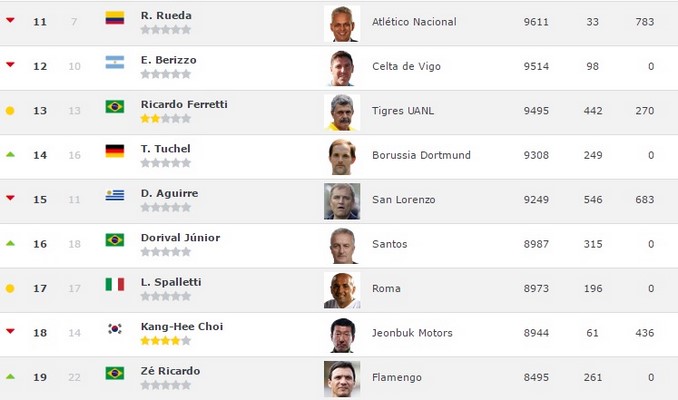Viewport: 678px width, 400px height.
Task: Click the Italy flag next to L. Spalletti
Action: (114, 284)
